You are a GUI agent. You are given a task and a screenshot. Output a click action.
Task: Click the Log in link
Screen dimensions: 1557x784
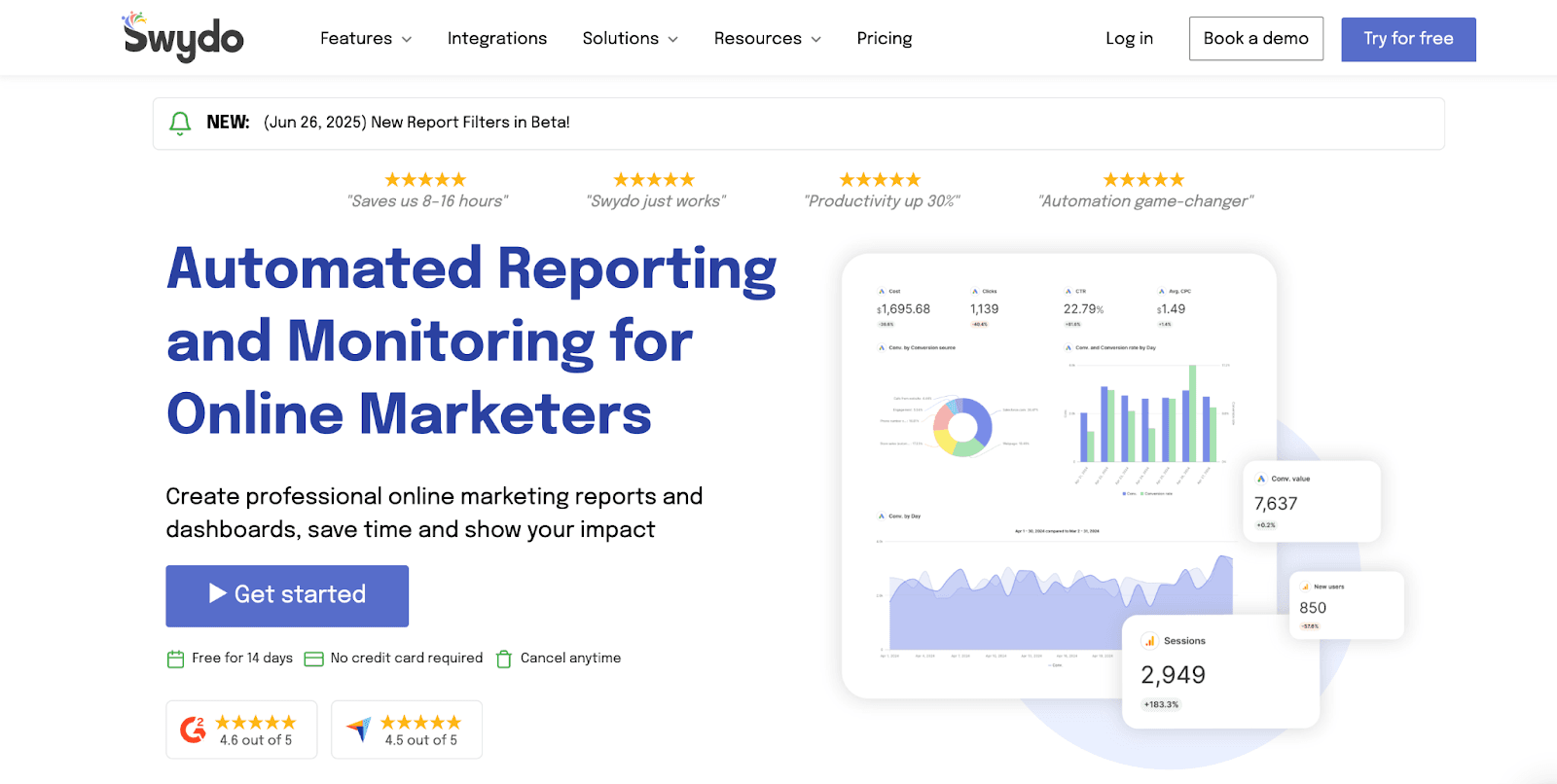pos(1129,39)
